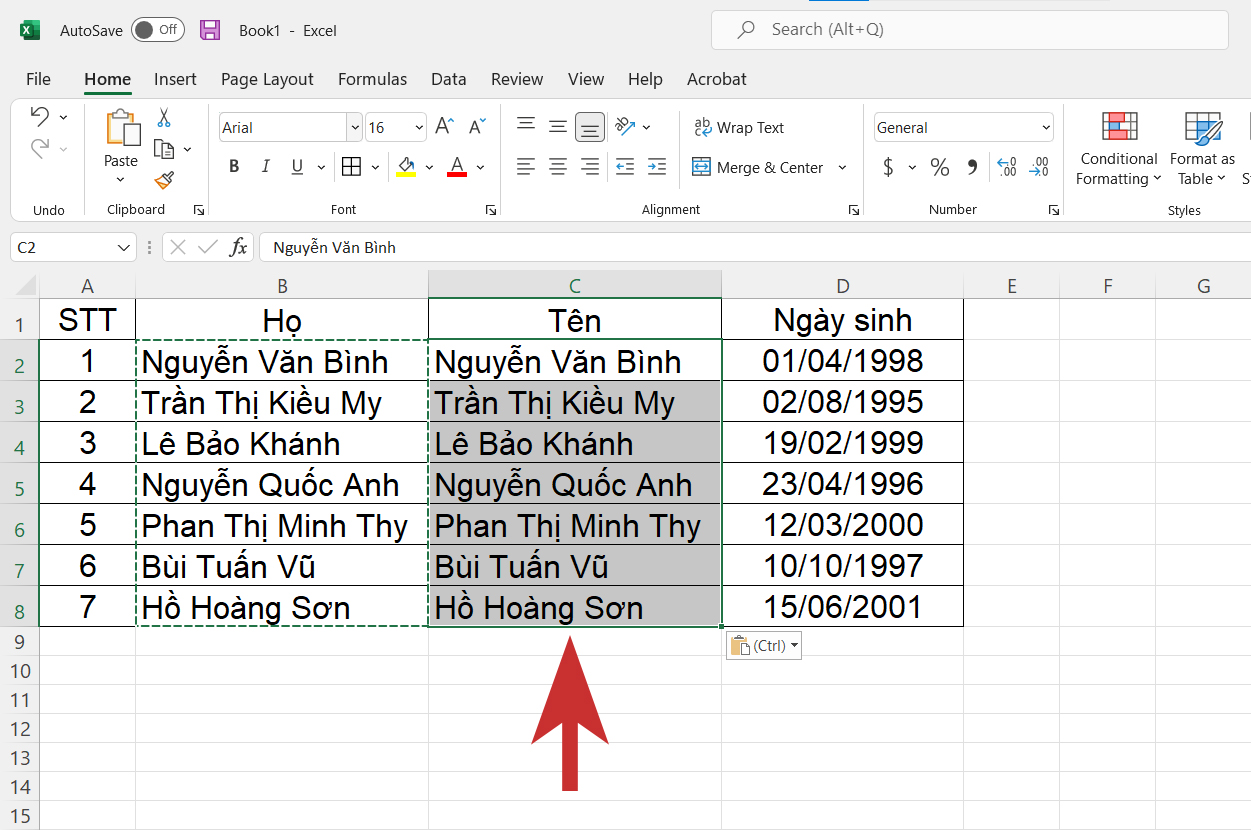Image resolution: width=1251 pixels, height=830 pixels.
Task: Toggle Underline formatting
Action: pos(297,167)
